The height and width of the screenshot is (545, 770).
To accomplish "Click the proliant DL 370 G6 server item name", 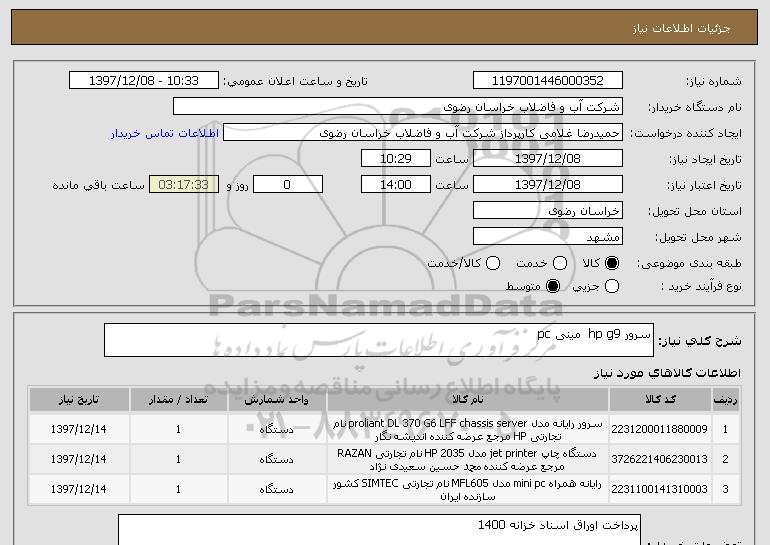I will 468,430.
